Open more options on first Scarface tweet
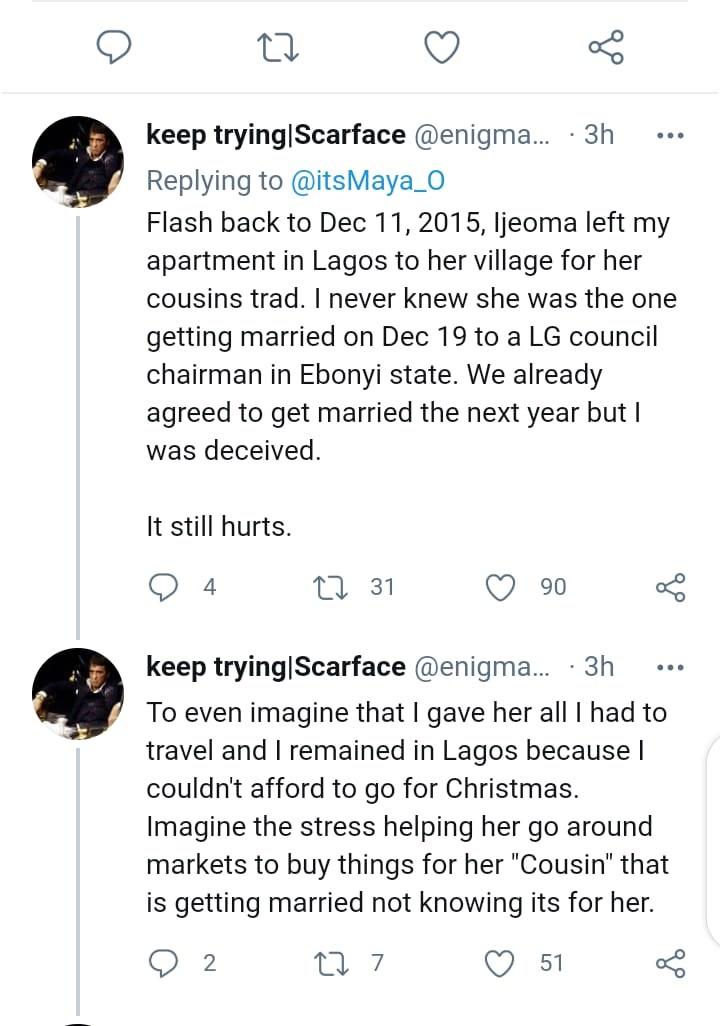720x1026 pixels. [x=668, y=136]
